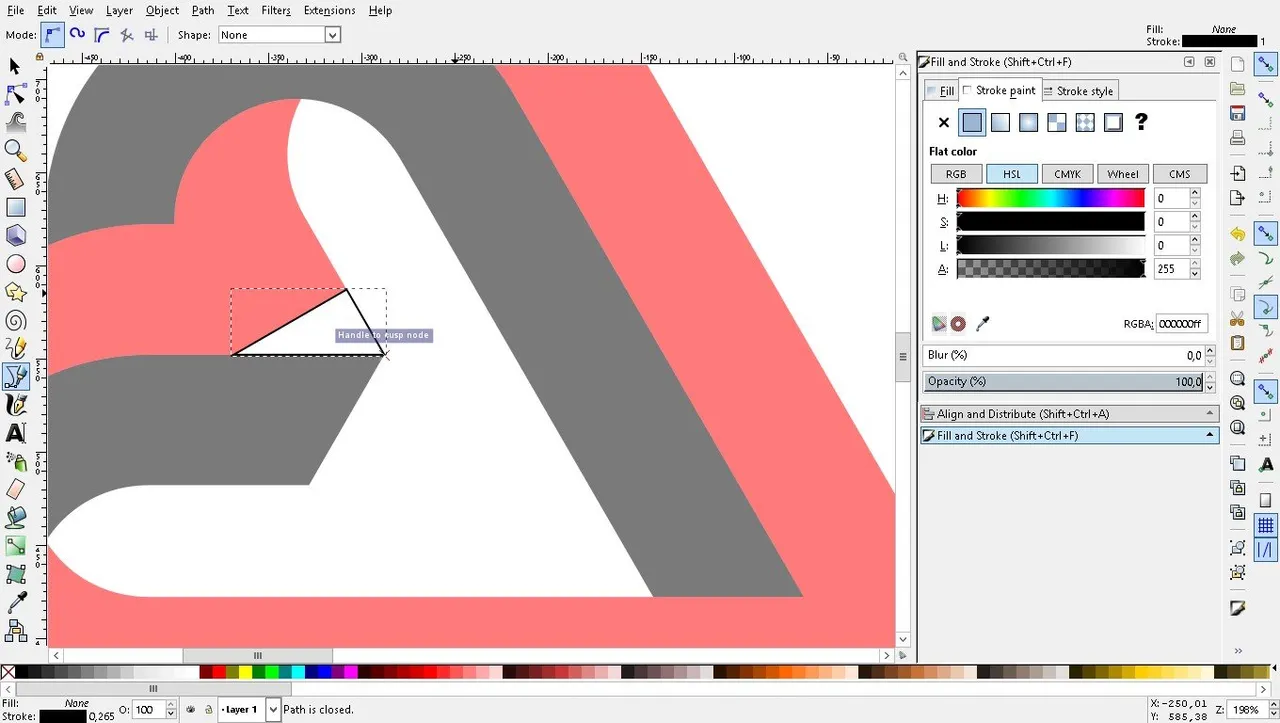The width and height of the screenshot is (1280, 723).
Task: Switch color mode to RGB
Action: (956, 174)
